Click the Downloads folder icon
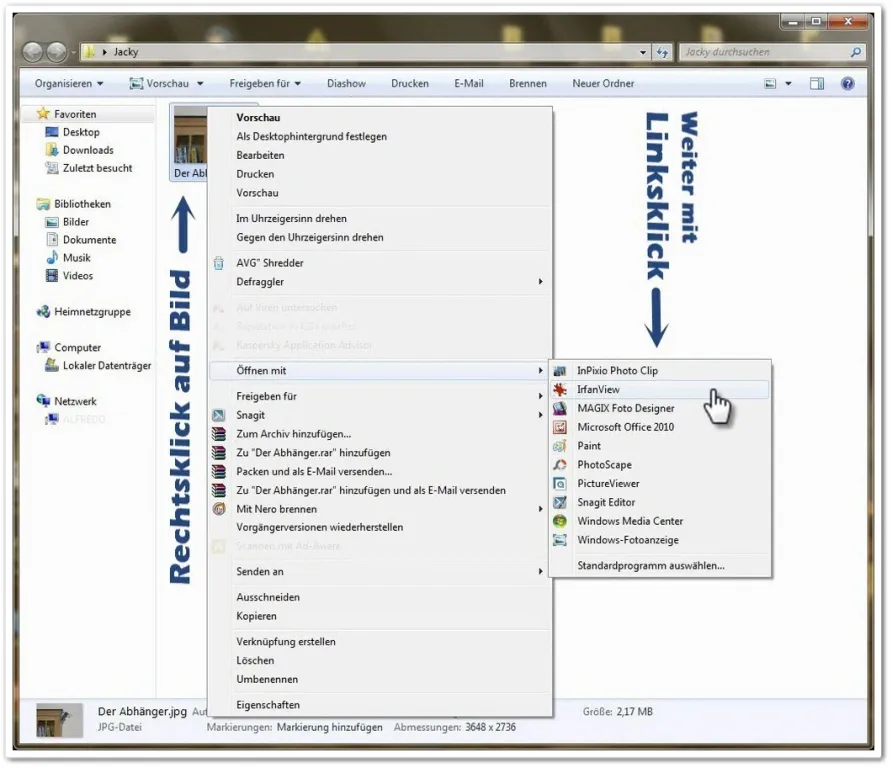892x768 pixels. (x=52, y=150)
